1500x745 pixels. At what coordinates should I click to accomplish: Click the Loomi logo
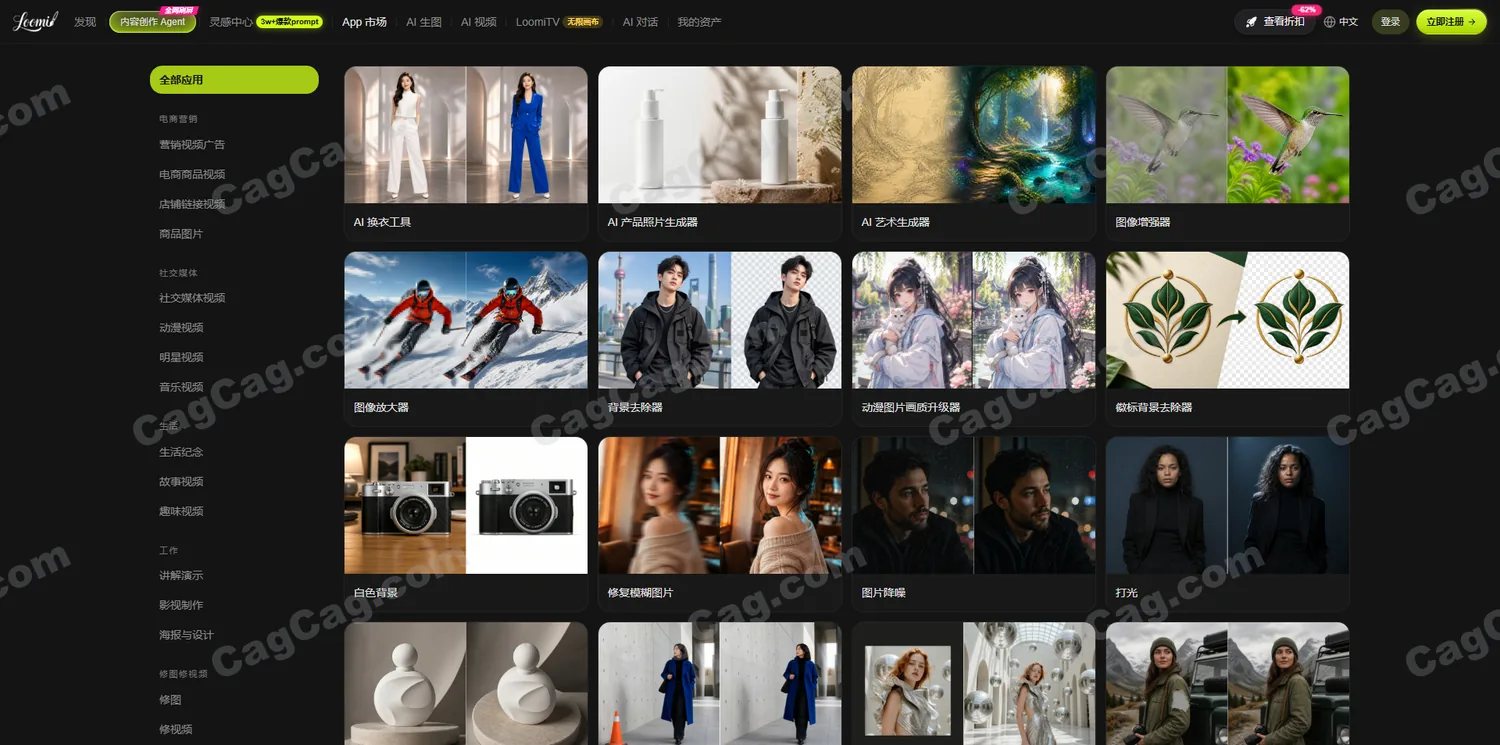[x=35, y=21]
